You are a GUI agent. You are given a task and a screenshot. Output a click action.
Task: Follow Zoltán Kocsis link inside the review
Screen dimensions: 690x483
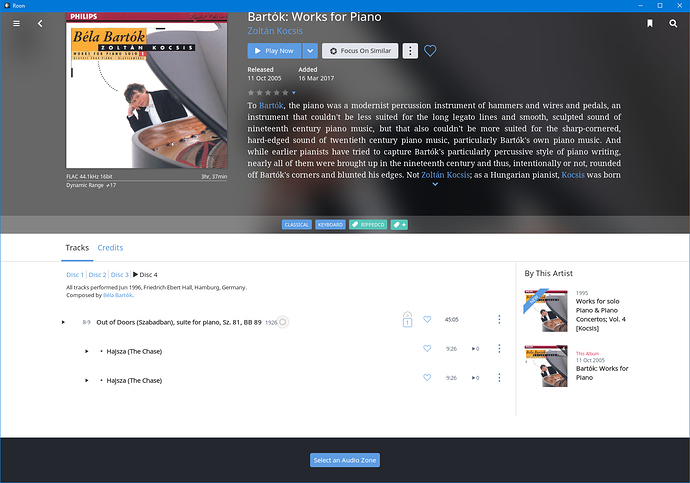(446, 175)
